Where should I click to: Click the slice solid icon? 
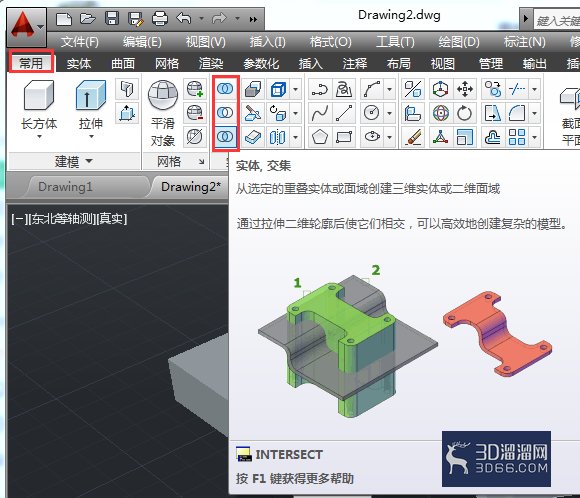coord(253,113)
